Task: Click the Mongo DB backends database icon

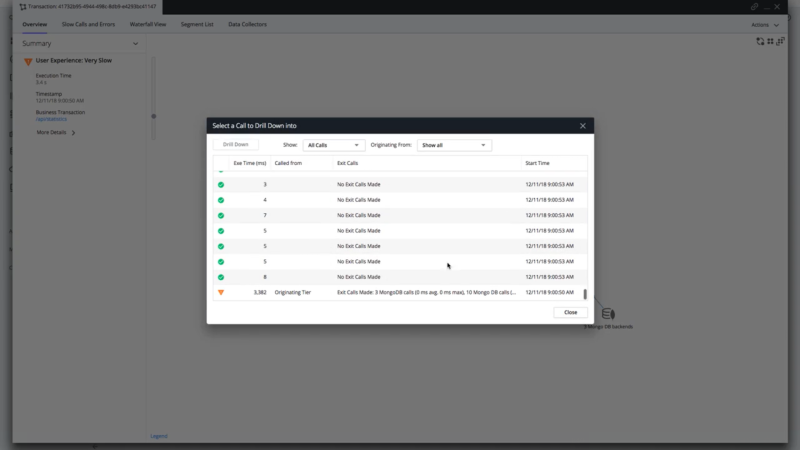Action: [x=608, y=314]
